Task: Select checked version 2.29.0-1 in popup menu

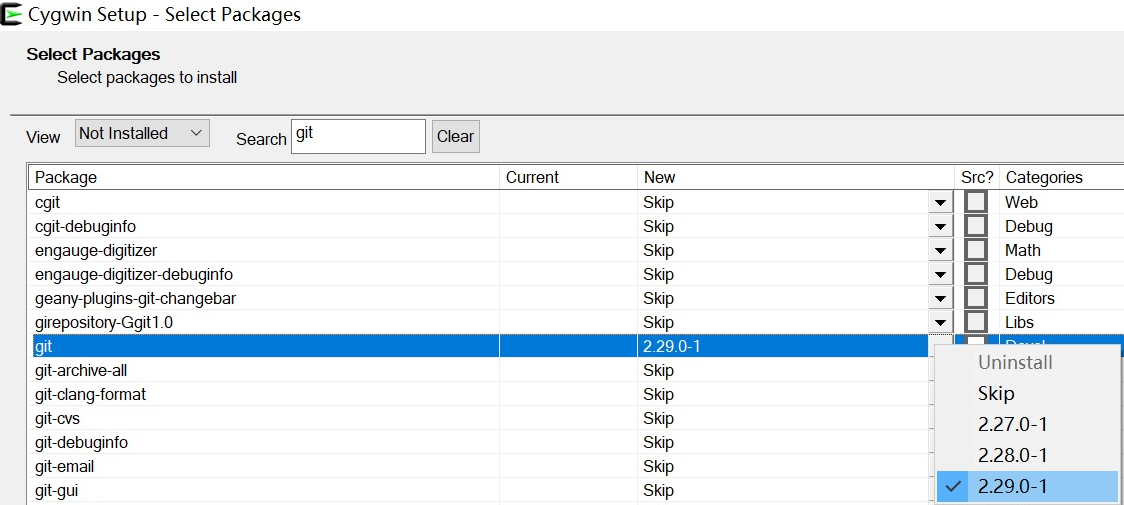Action: [1028, 486]
